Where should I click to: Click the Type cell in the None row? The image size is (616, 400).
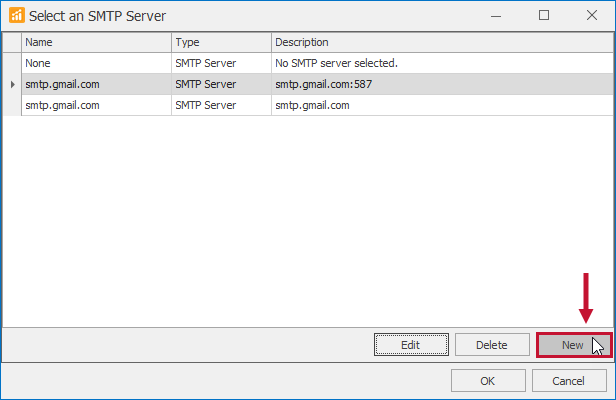[x=220, y=63]
